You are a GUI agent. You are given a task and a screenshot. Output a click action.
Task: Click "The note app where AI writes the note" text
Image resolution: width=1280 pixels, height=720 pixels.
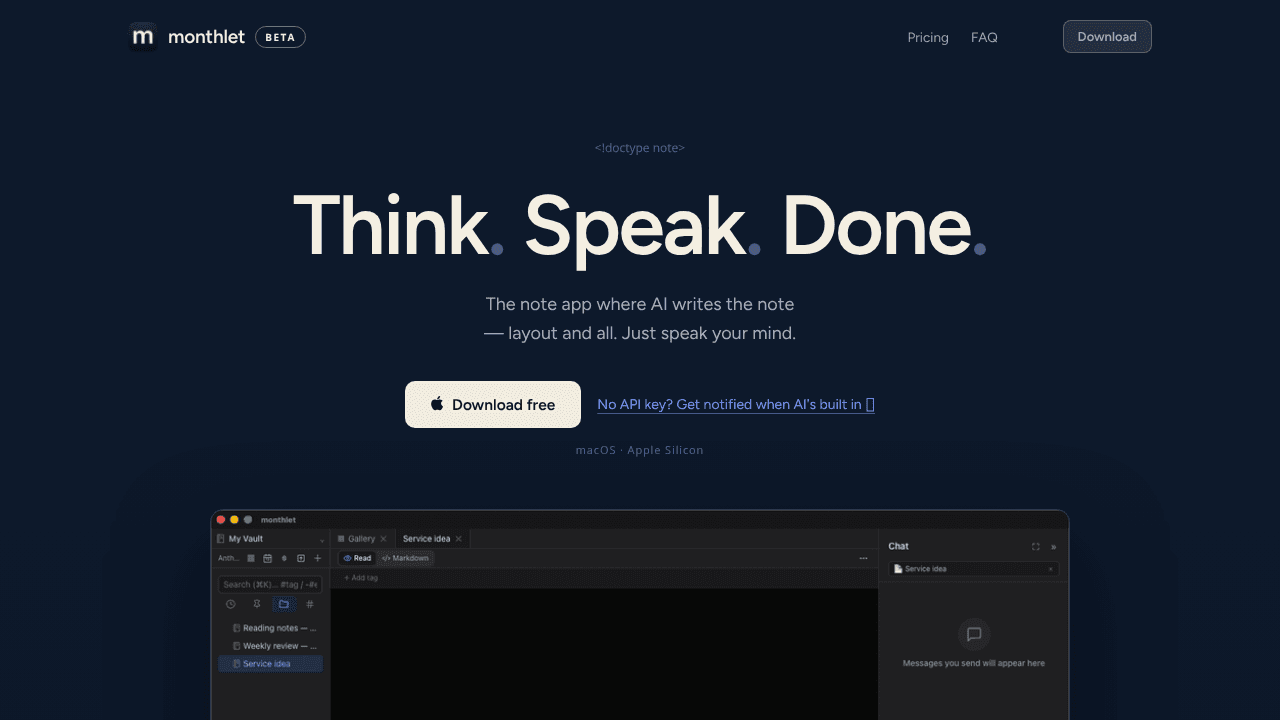(x=640, y=304)
